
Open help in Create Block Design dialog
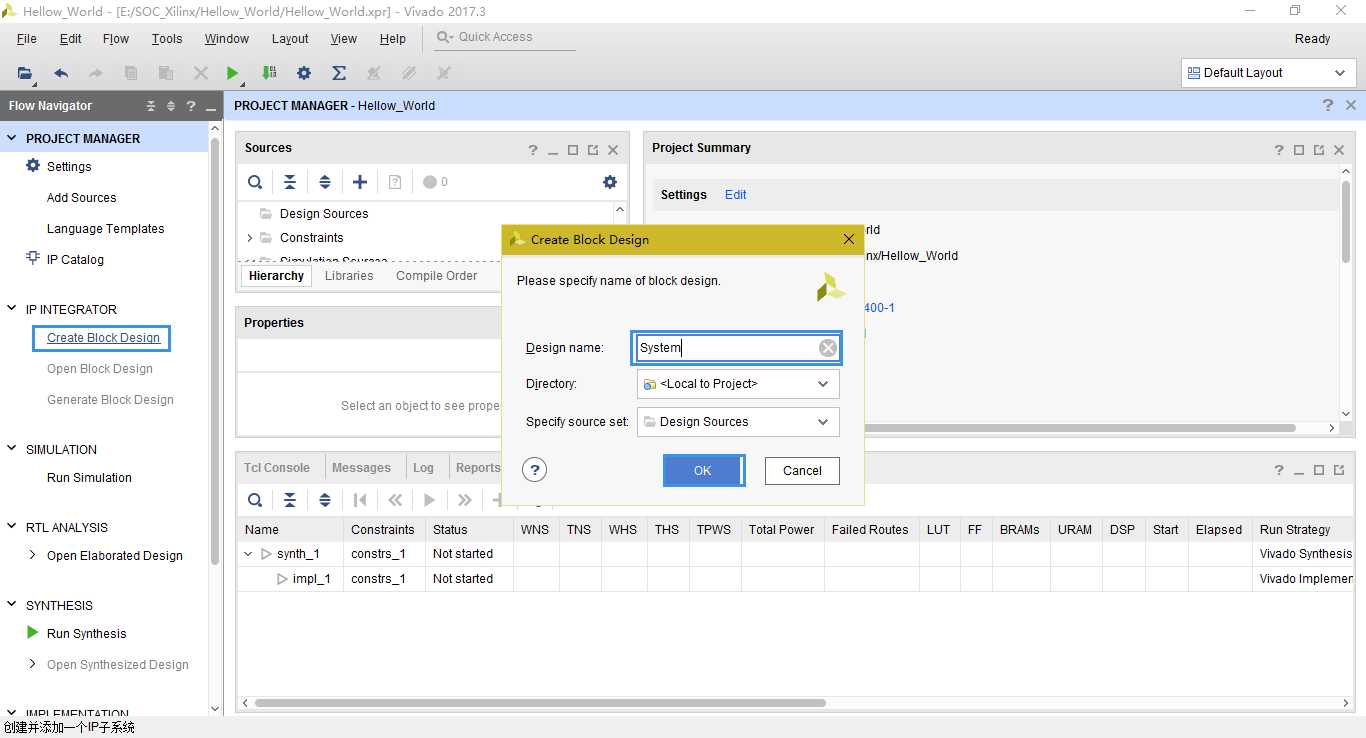(x=535, y=470)
